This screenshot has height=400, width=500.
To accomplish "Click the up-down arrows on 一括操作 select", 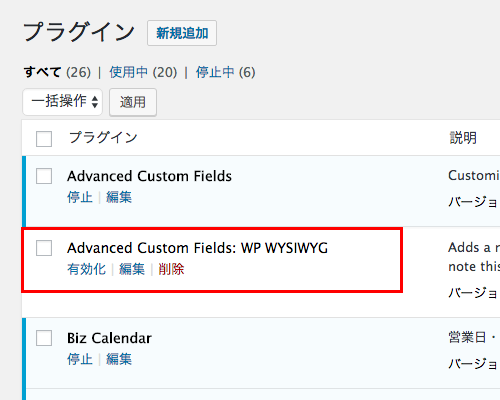I will point(95,102).
